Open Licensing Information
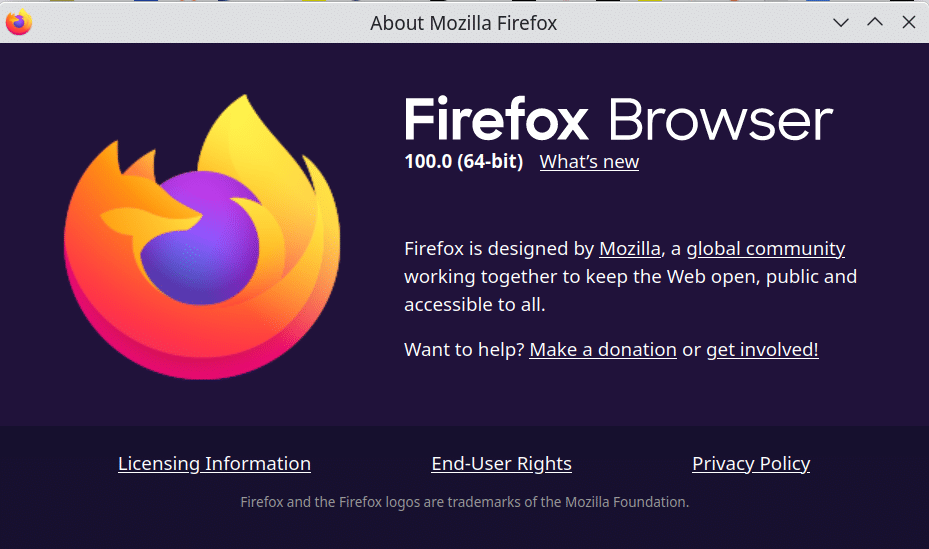The height and width of the screenshot is (549, 929). click(x=214, y=464)
